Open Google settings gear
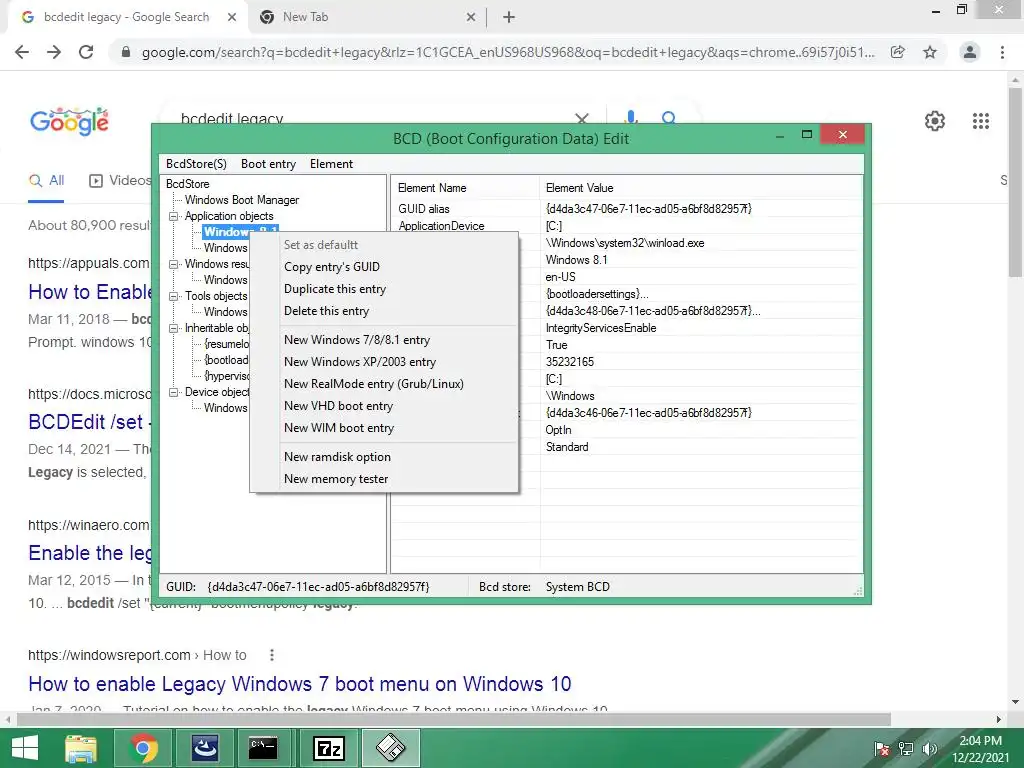 coord(935,121)
